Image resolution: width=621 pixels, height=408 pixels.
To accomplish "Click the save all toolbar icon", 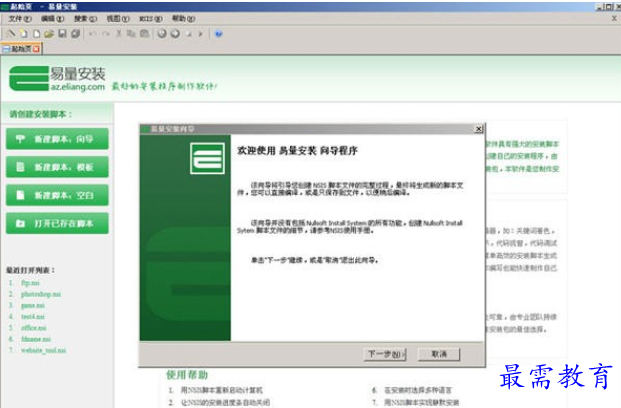I will (75, 34).
